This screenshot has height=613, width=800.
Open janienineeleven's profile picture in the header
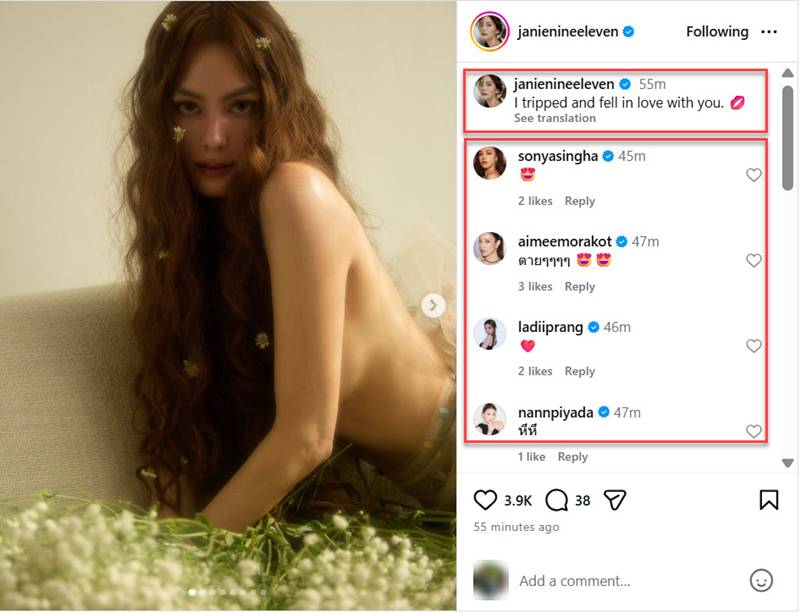tap(489, 32)
